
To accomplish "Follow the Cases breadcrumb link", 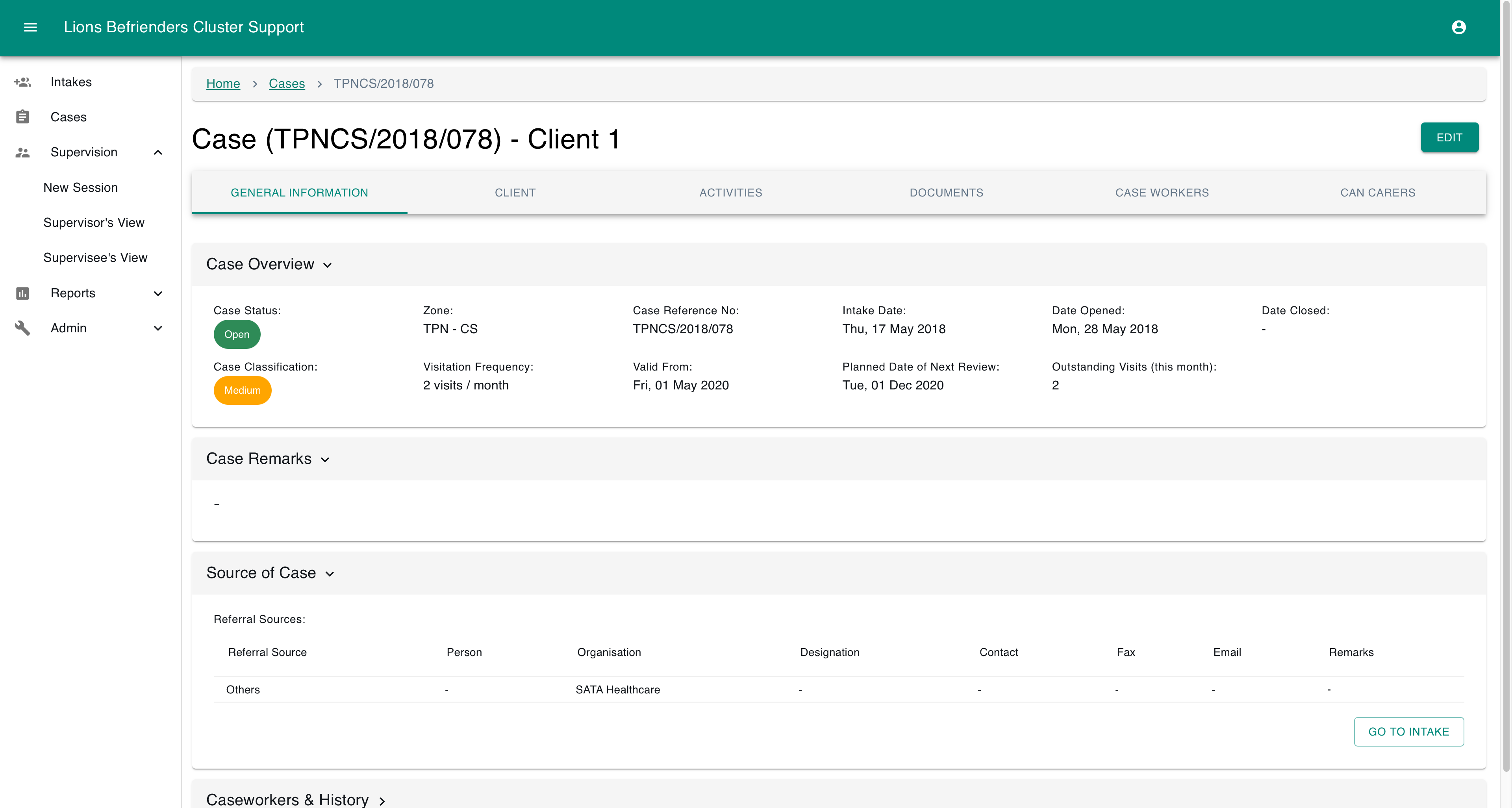I will coord(286,83).
